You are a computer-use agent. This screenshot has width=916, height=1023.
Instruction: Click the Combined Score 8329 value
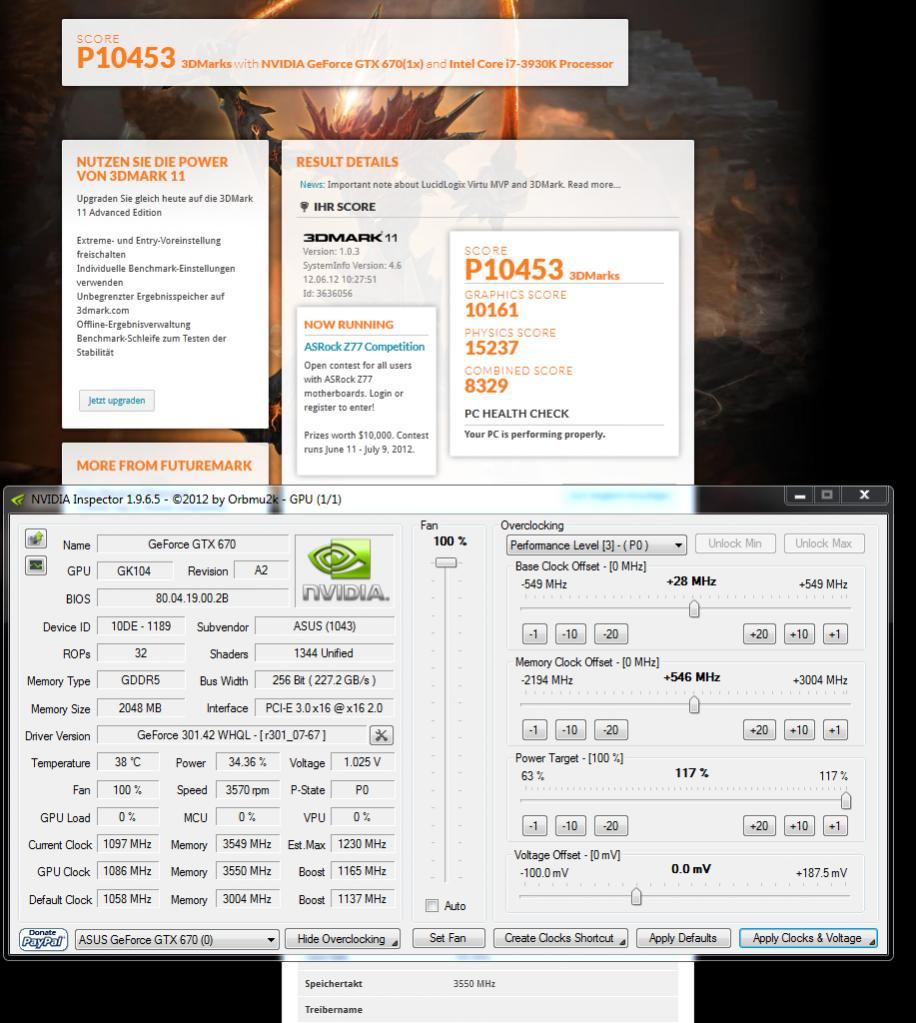click(486, 386)
